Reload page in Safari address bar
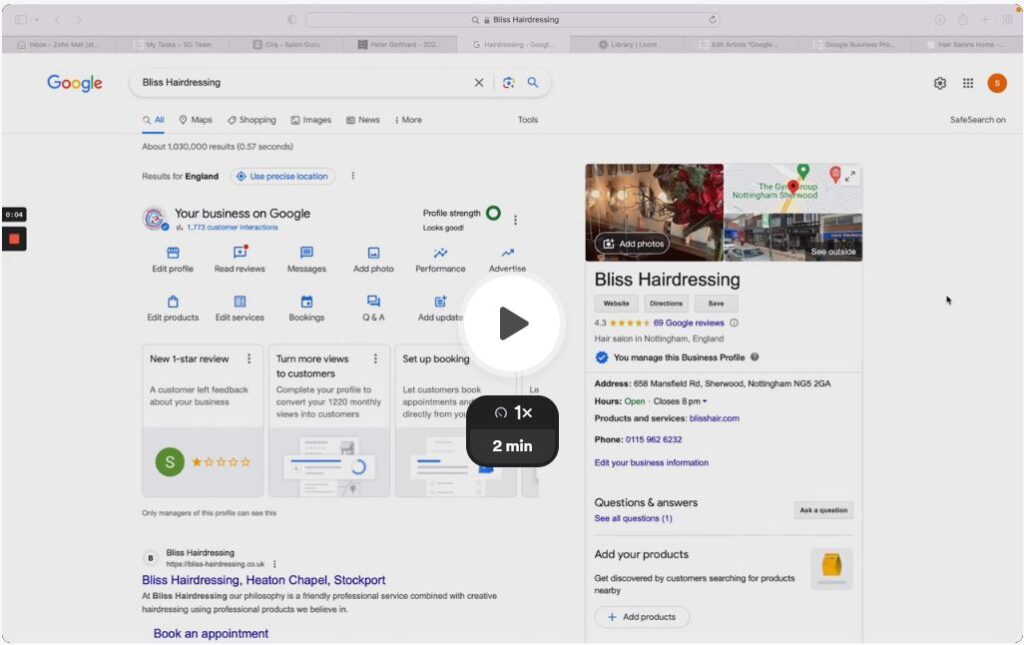The width and height of the screenshot is (1024, 645). pyautogui.click(x=712, y=20)
